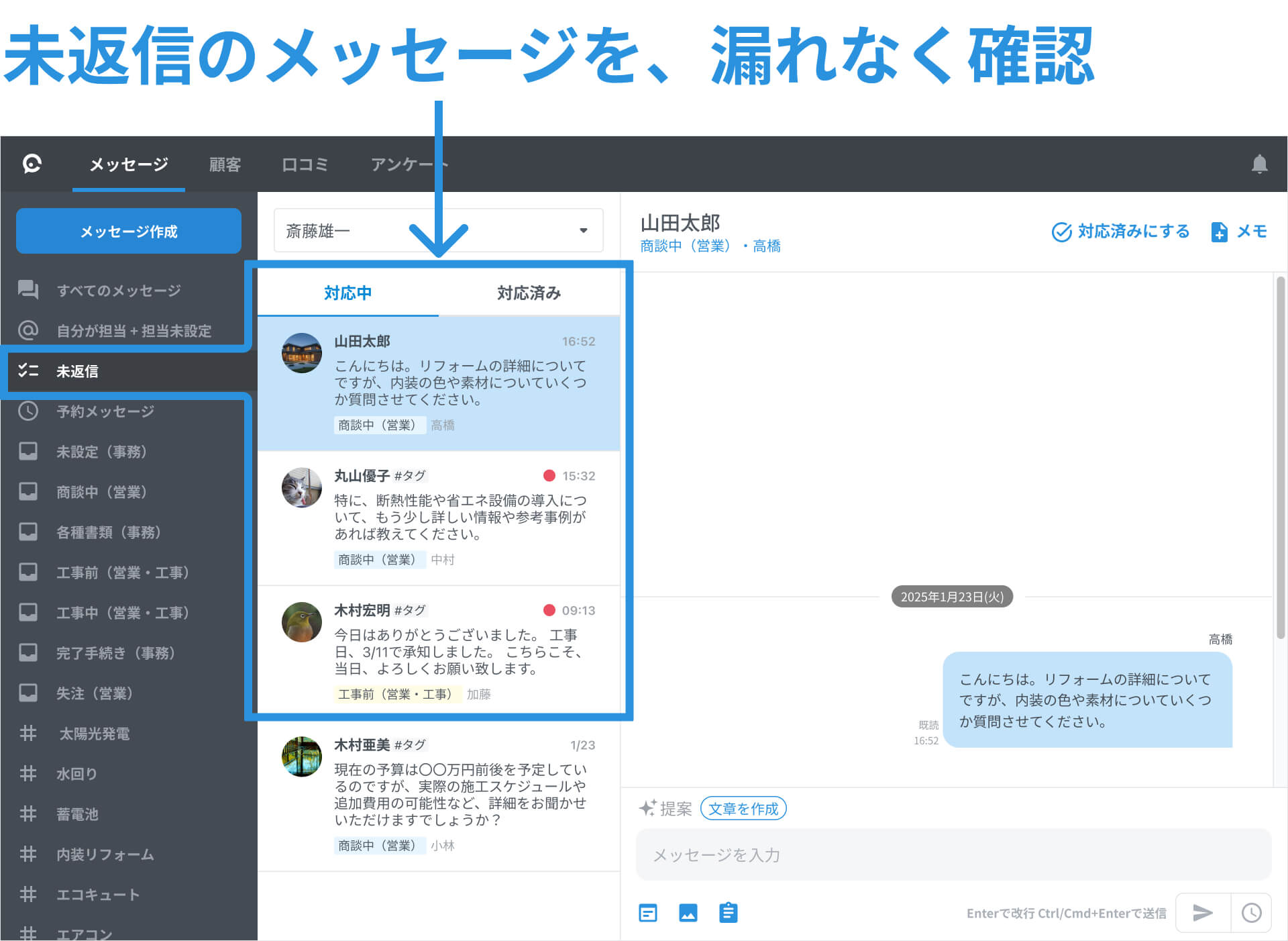1288x941 pixels.
Task: Select 太陽光発電 tag in sidebar
Action: tap(94, 734)
